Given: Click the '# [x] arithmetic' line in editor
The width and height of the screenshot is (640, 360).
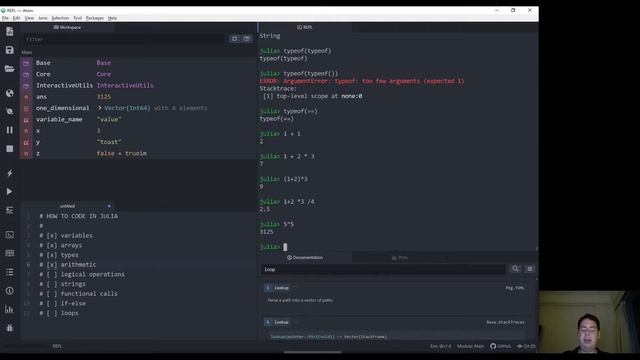Looking at the screenshot, I should tap(68, 264).
